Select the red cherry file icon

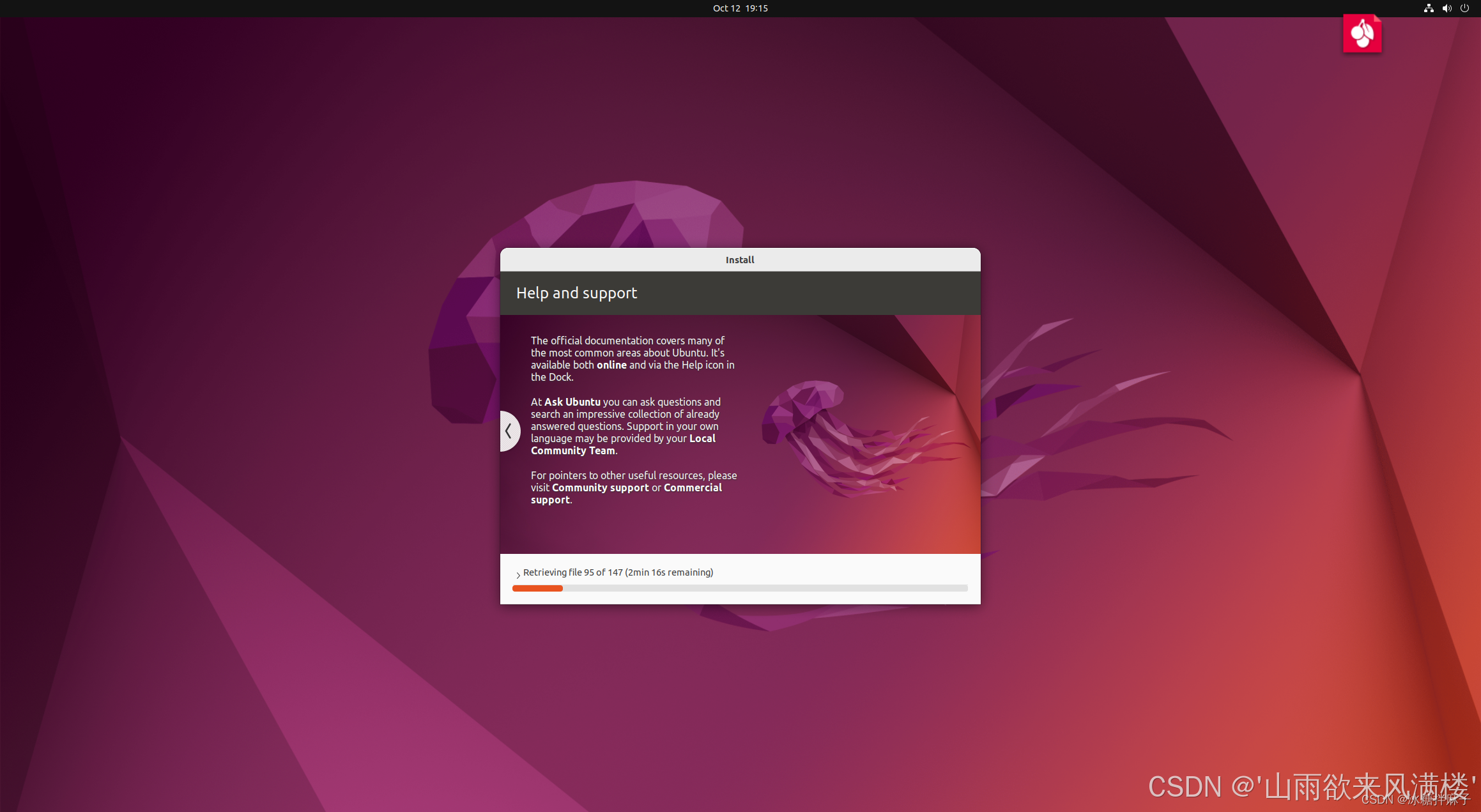pos(1362,33)
